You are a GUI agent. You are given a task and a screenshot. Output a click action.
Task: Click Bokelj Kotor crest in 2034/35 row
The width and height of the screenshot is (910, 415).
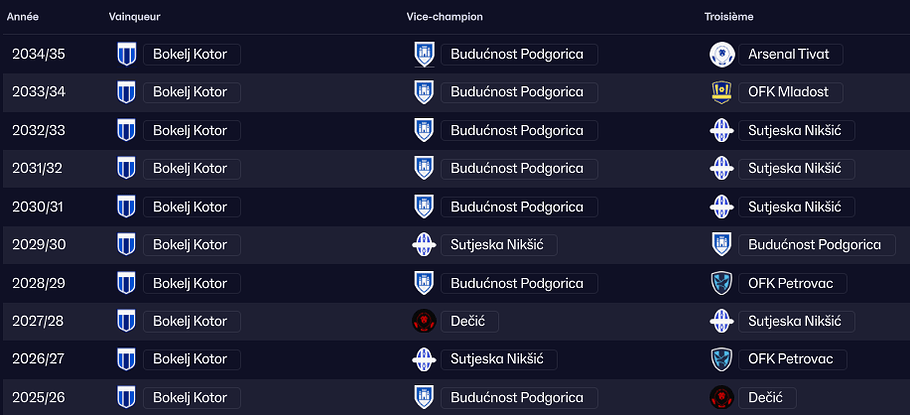coord(125,54)
